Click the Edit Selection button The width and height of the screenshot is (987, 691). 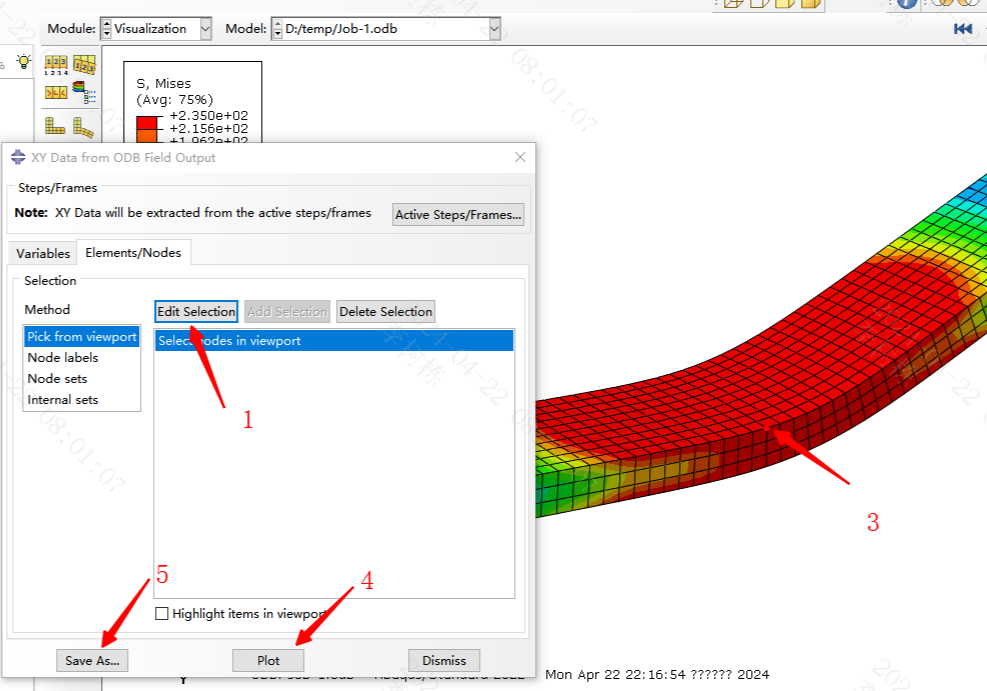(x=196, y=312)
